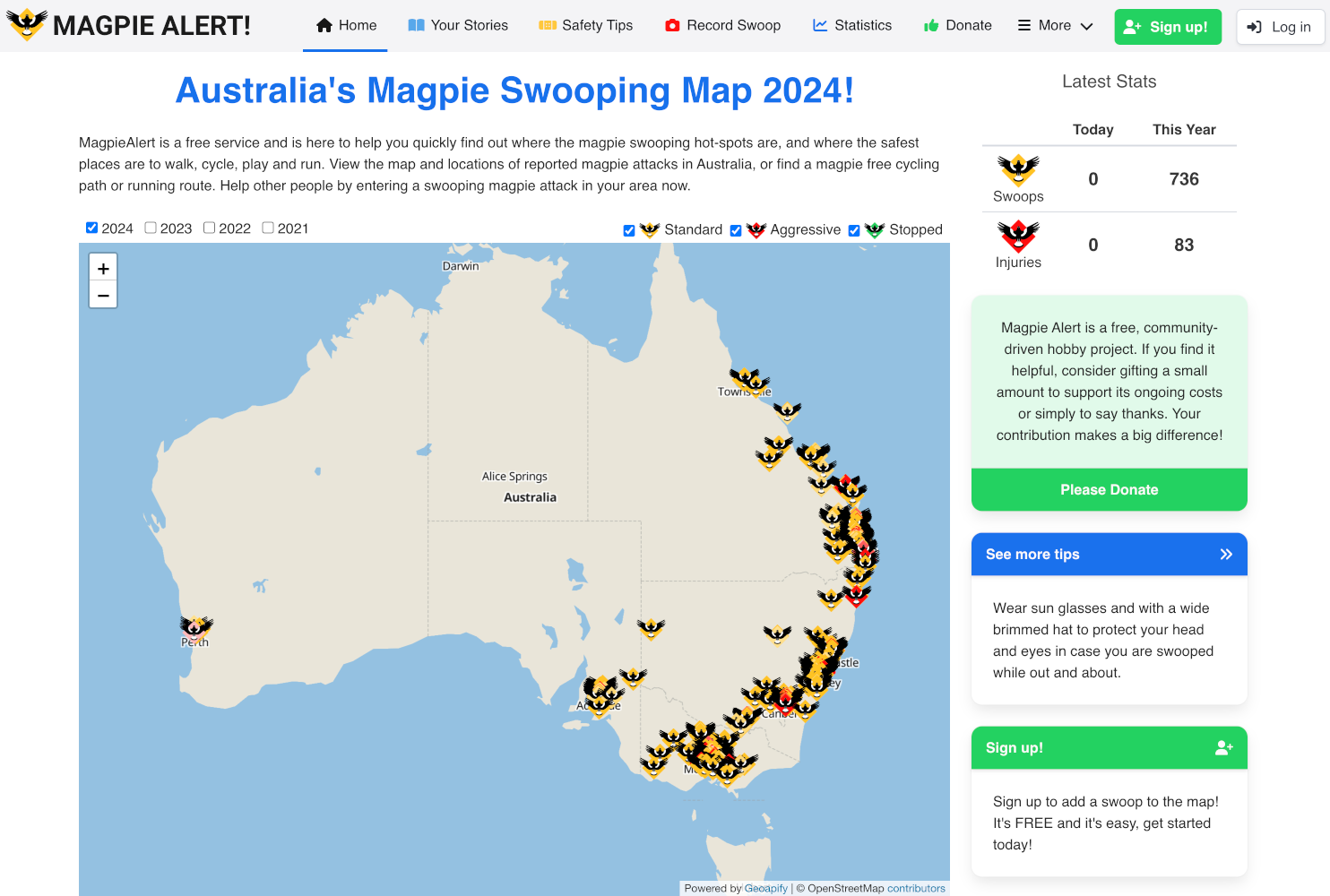
Task: Click the Home house icon
Action: pyautogui.click(x=324, y=25)
